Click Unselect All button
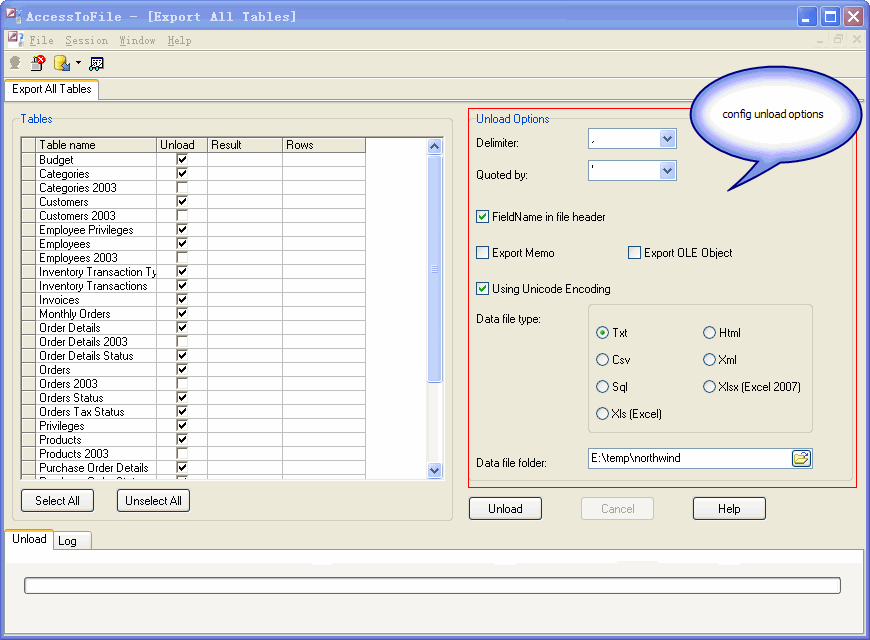This screenshot has width=870, height=640. point(153,501)
